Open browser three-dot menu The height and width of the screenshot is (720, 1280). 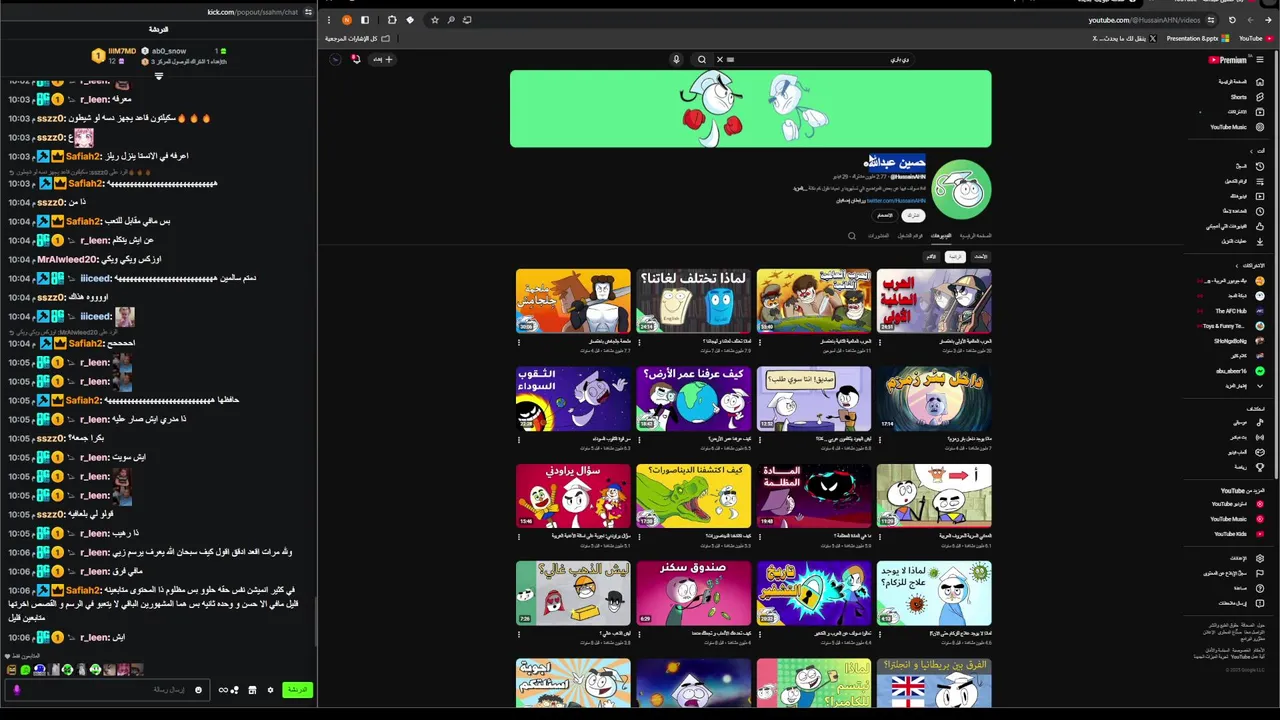(329, 20)
